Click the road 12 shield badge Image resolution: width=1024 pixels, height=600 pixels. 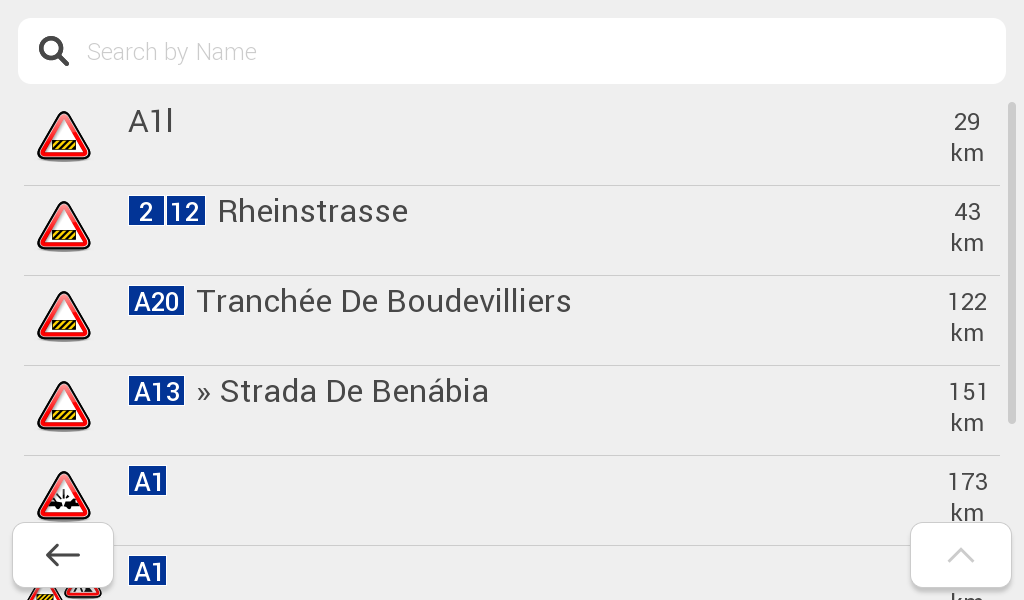point(185,212)
